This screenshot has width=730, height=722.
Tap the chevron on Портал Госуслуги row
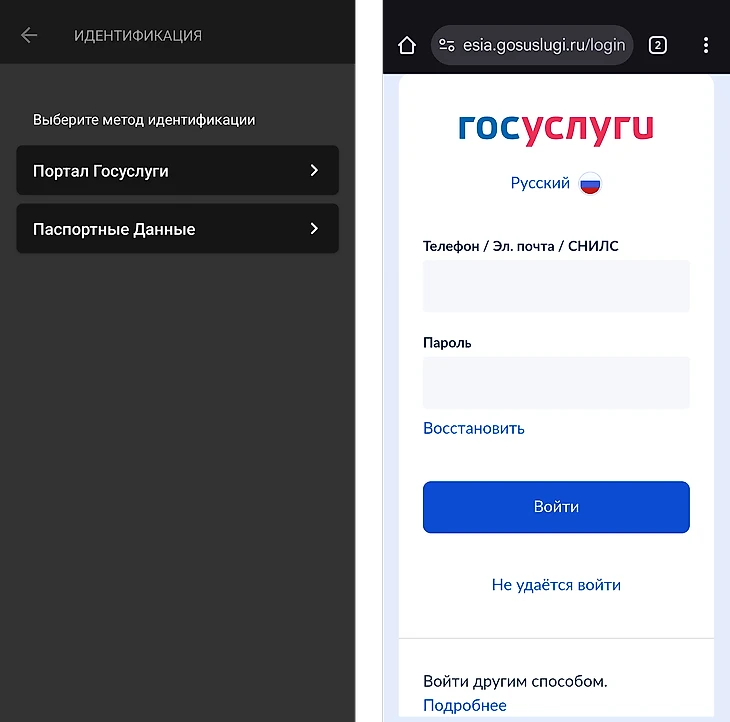pyautogui.click(x=314, y=170)
